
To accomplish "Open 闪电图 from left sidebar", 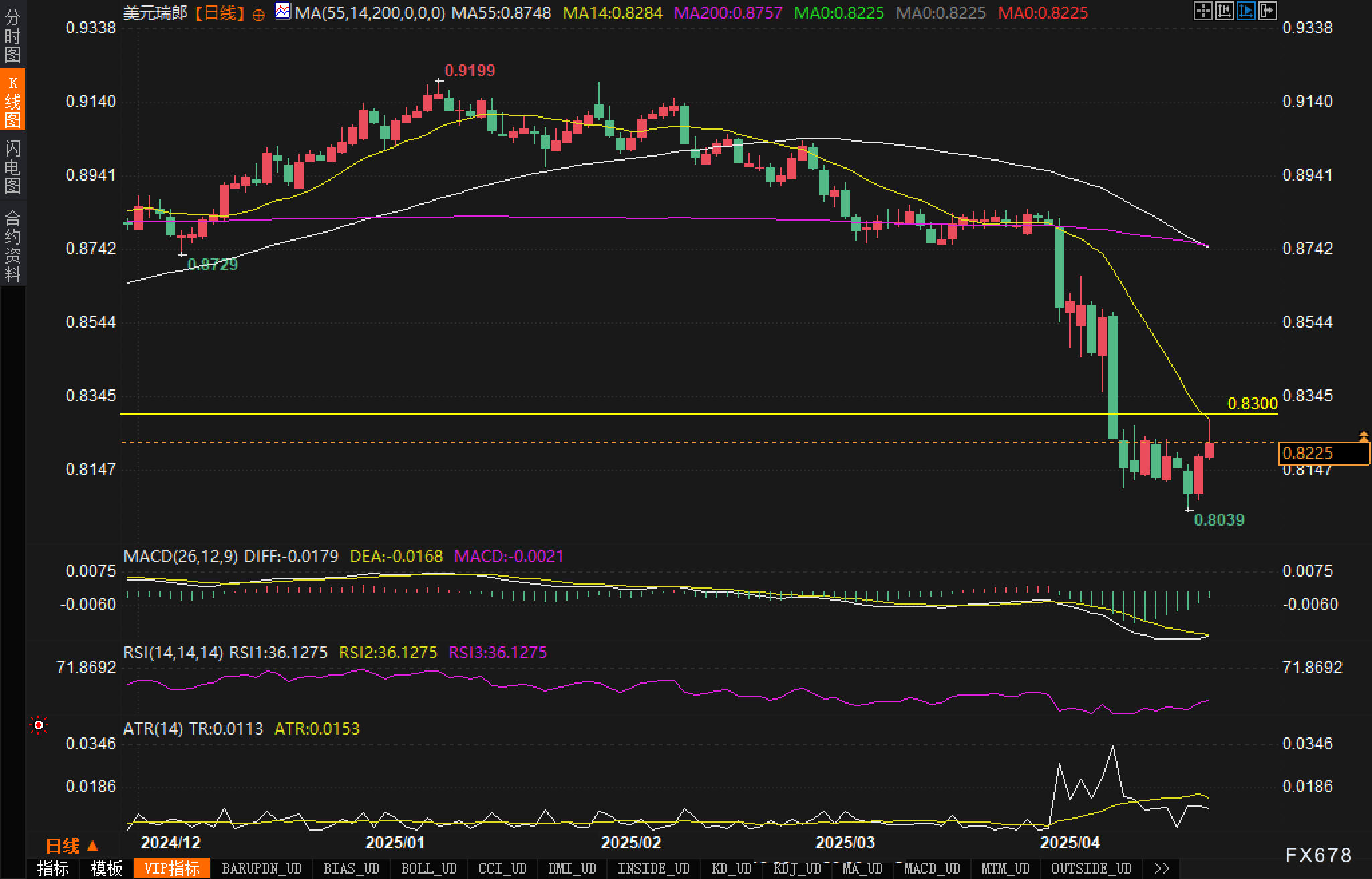I will click(x=13, y=167).
